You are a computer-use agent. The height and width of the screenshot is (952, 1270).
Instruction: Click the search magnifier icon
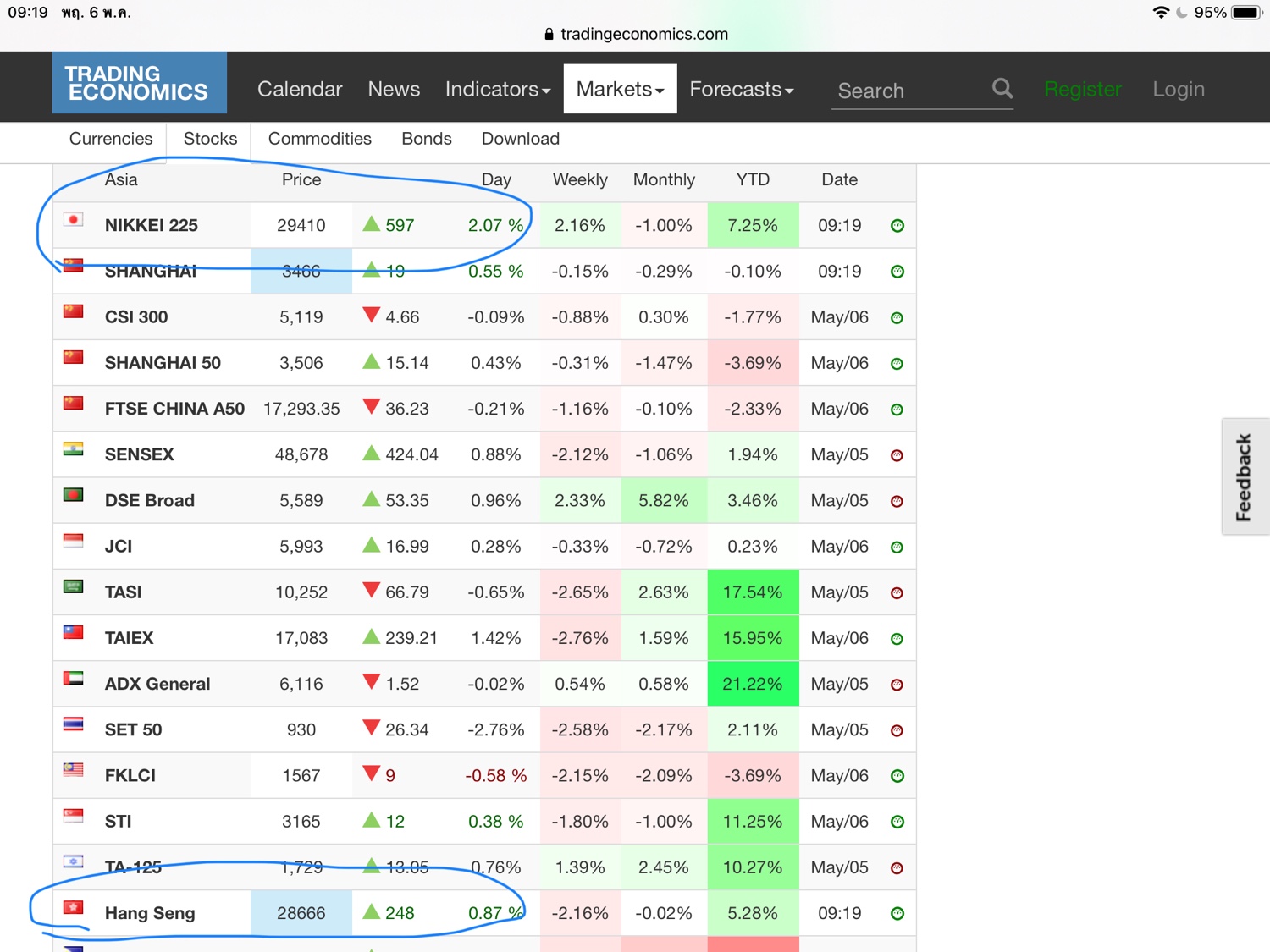tap(1002, 88)
